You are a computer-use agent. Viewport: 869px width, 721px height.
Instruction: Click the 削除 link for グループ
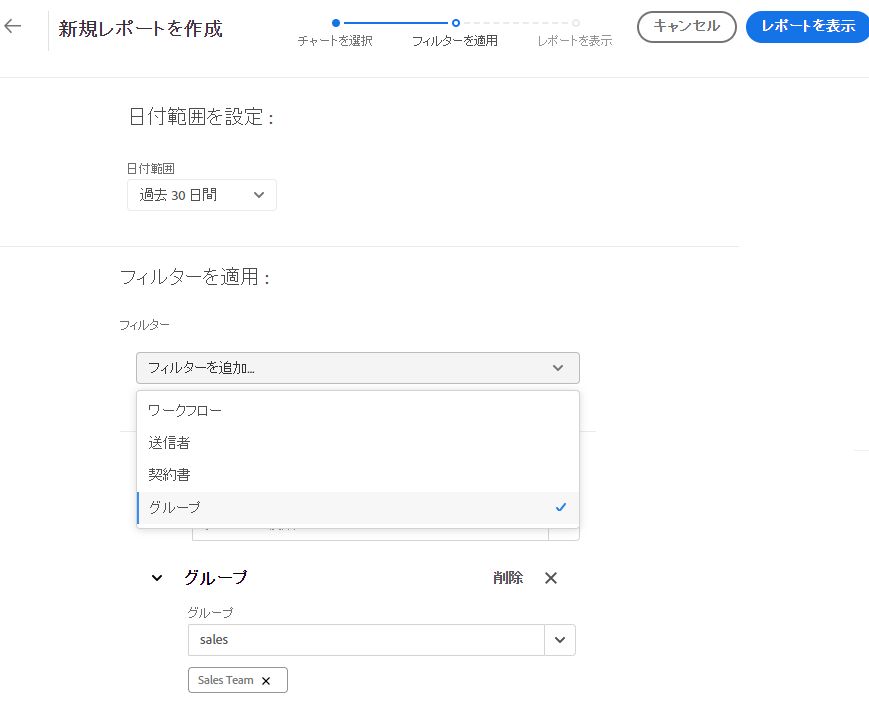click(508, 578)
